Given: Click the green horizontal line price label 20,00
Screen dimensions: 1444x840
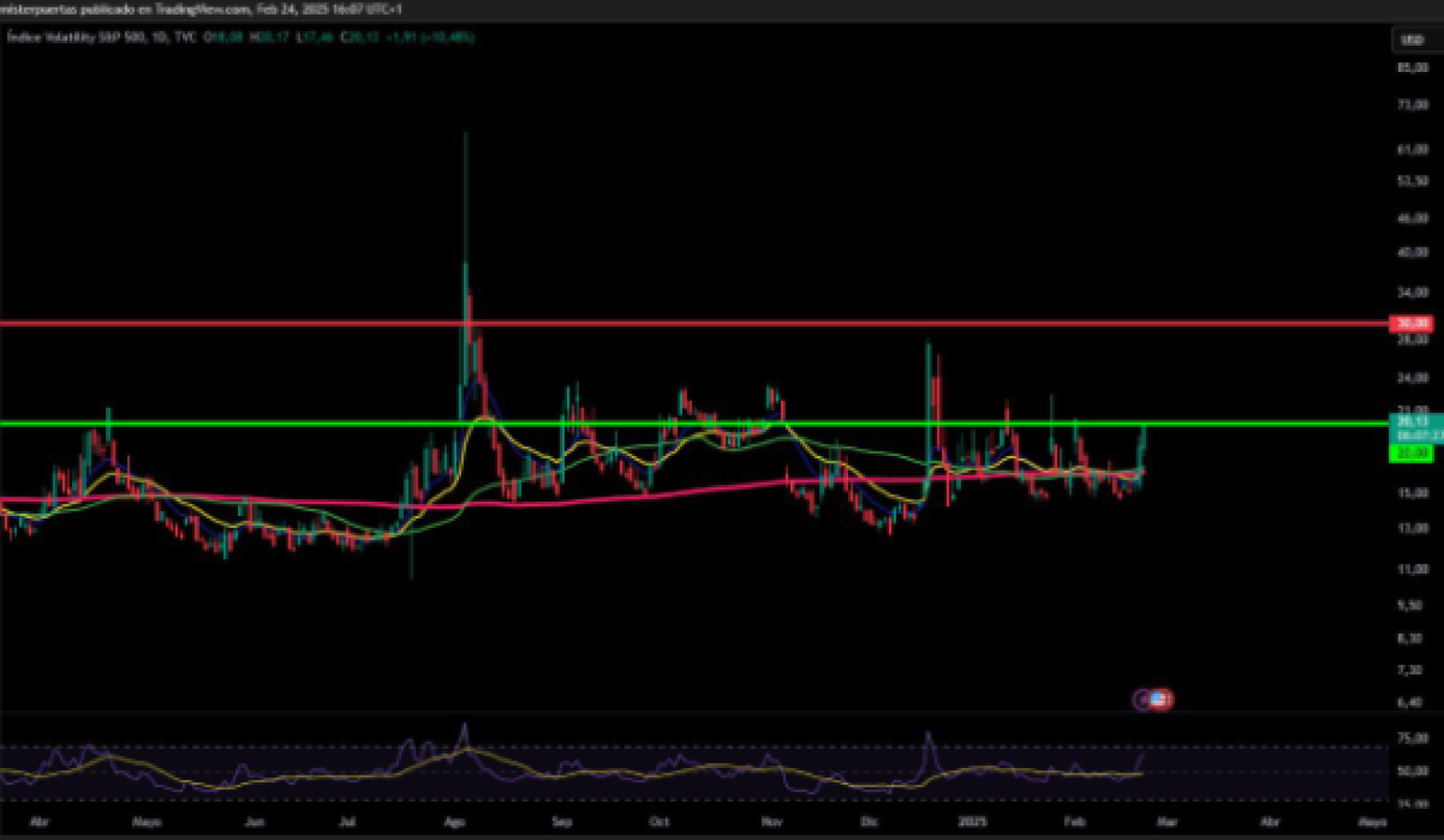Looking at the screenshot, I should click(1411, 453).
